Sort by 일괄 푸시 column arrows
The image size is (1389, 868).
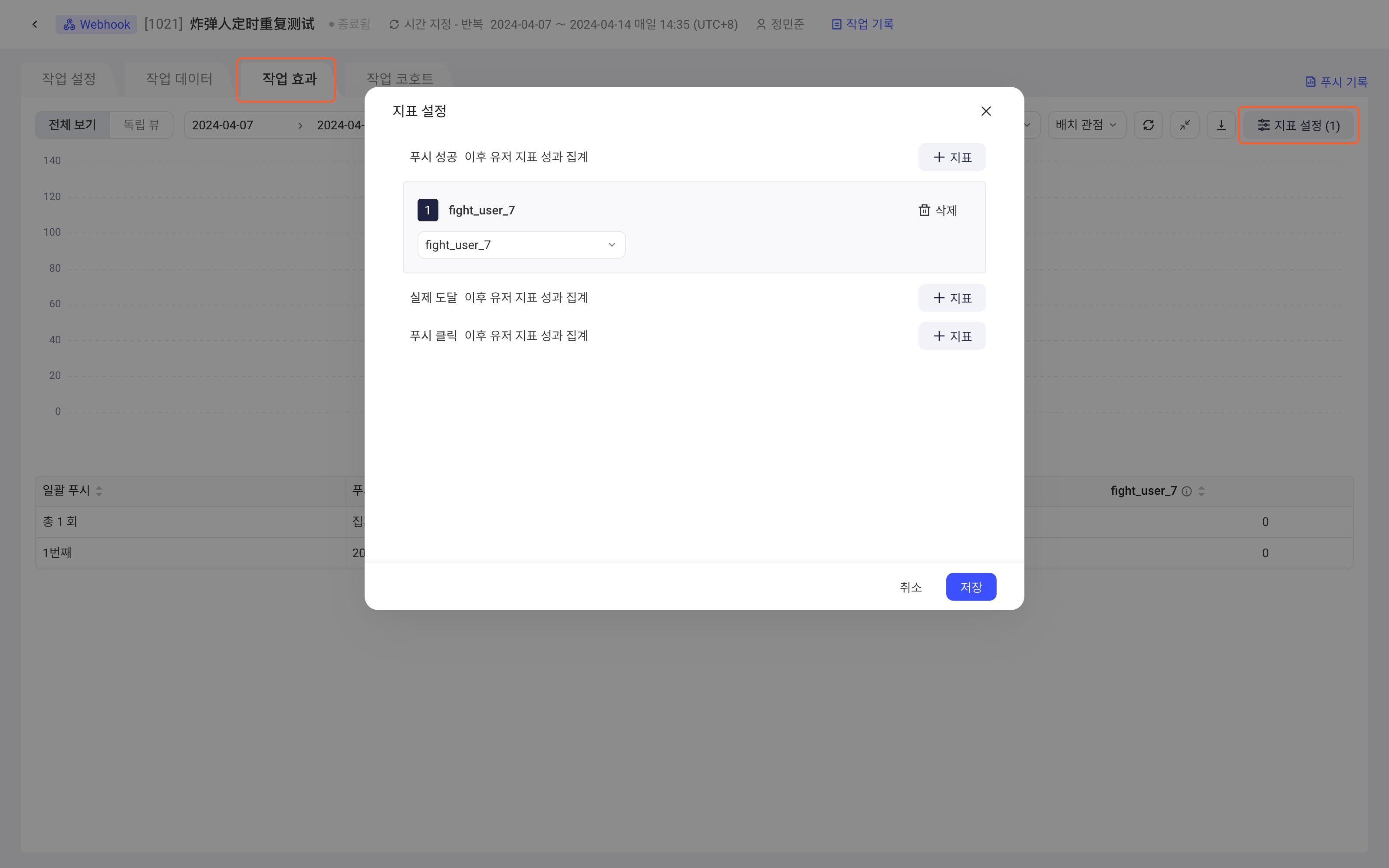point(99,491)
